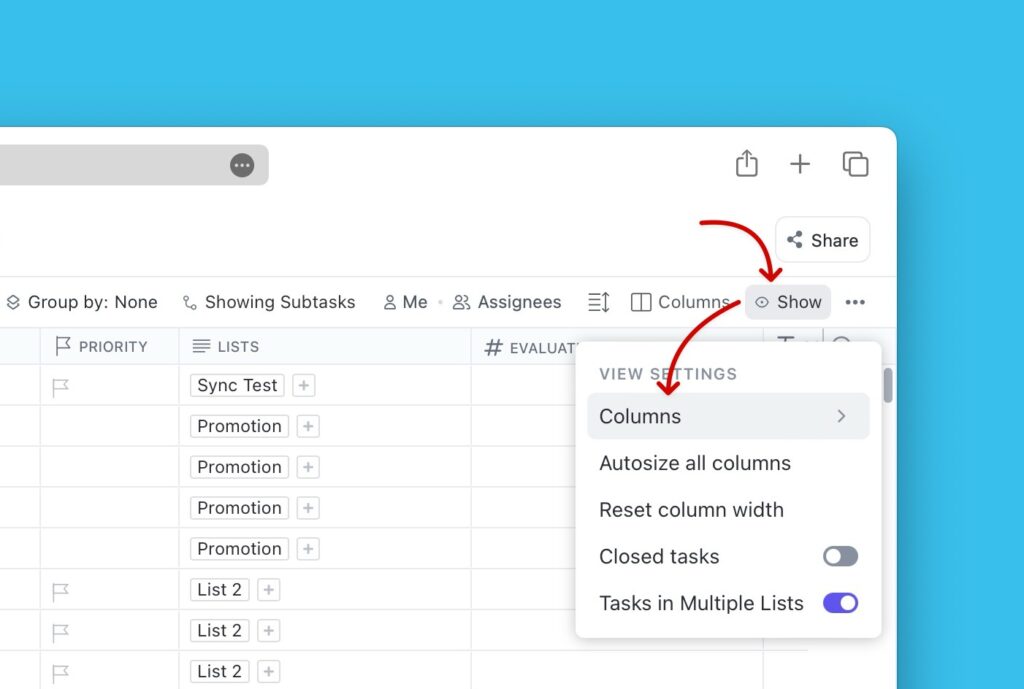Screen dimensions: 1024x689
Task: Open the three-dot more options menu
Action: point(855,302)
